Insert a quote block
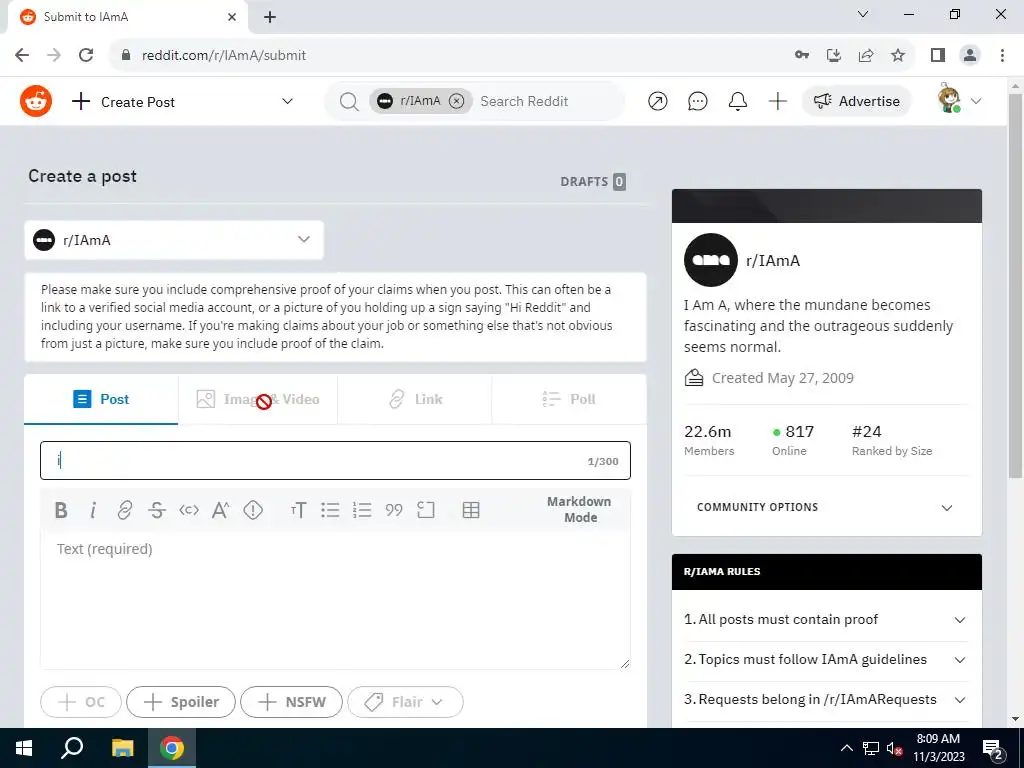This screenshot has width=1024, height=768. click(x=394, y=510)
